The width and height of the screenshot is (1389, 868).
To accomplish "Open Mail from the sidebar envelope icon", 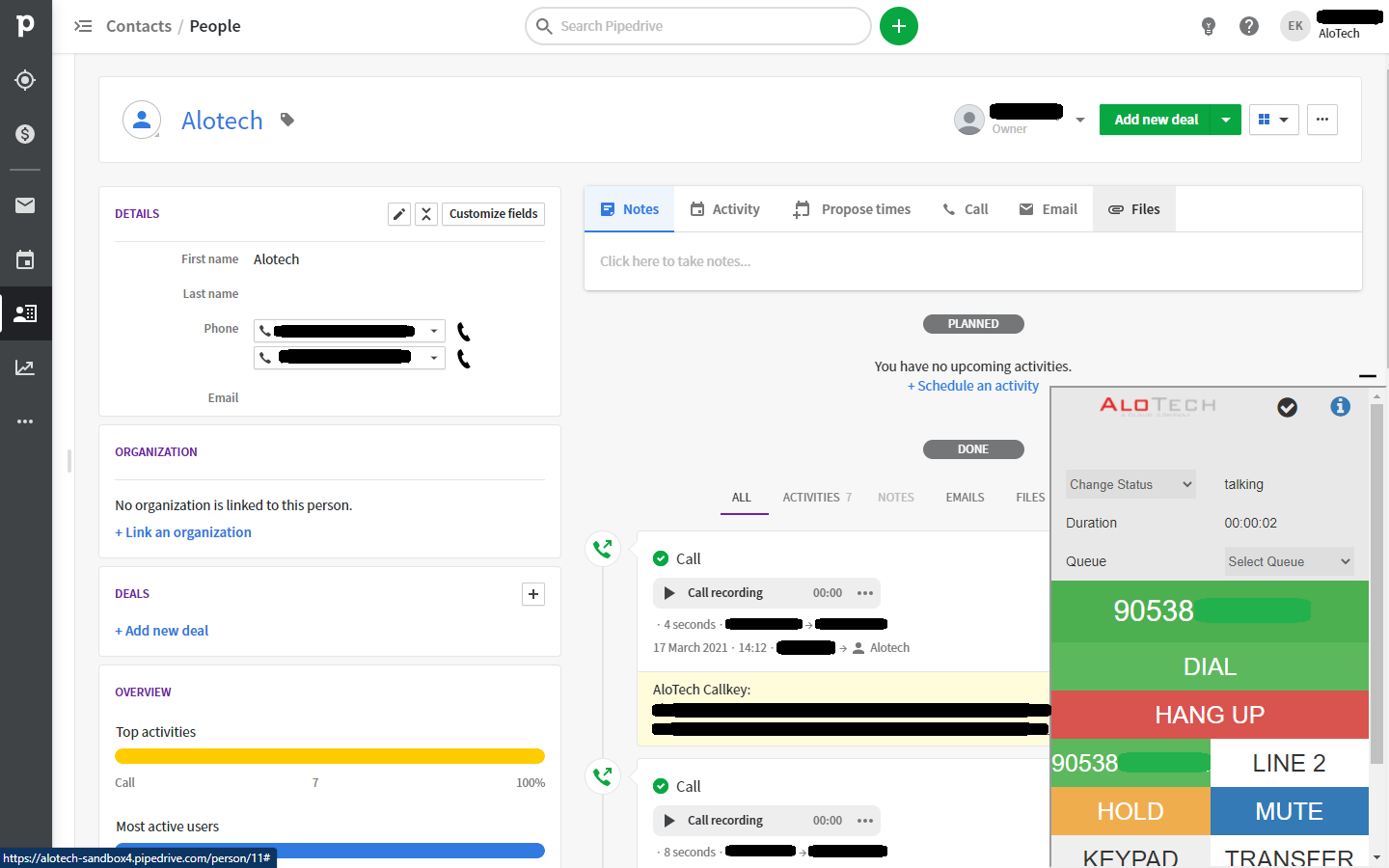I will 25,205.
